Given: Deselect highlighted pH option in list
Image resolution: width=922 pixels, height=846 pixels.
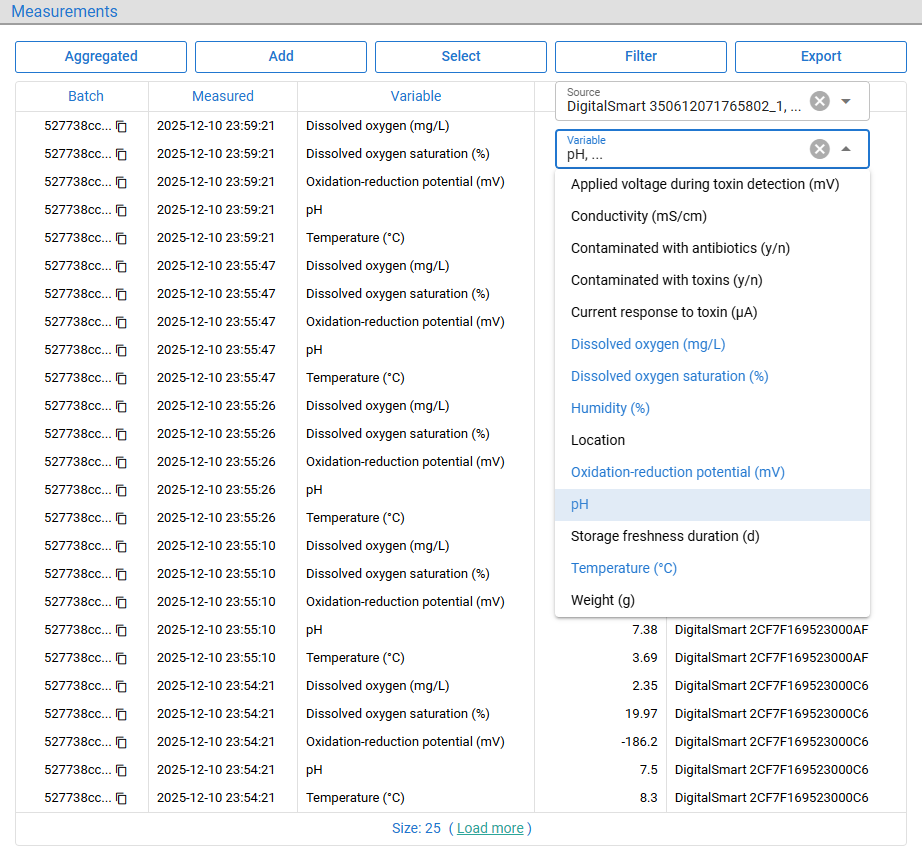Looking at the screenshot, I should (x=712, y=504).
